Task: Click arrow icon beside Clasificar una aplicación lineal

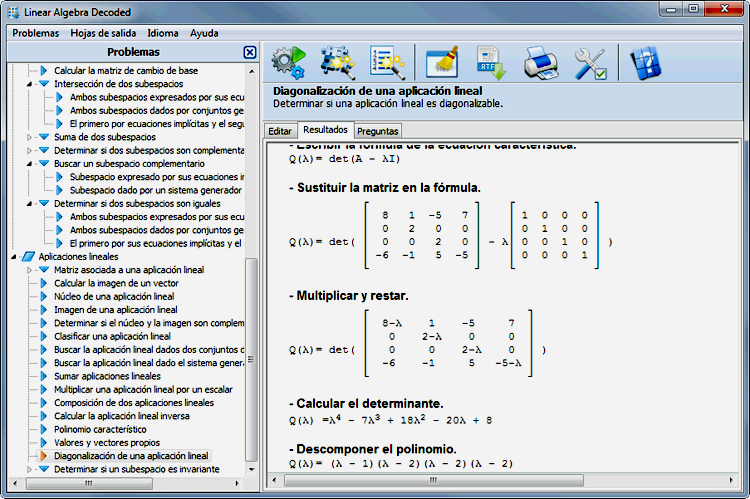Action: pyautogui.click(x=44, y=336)
